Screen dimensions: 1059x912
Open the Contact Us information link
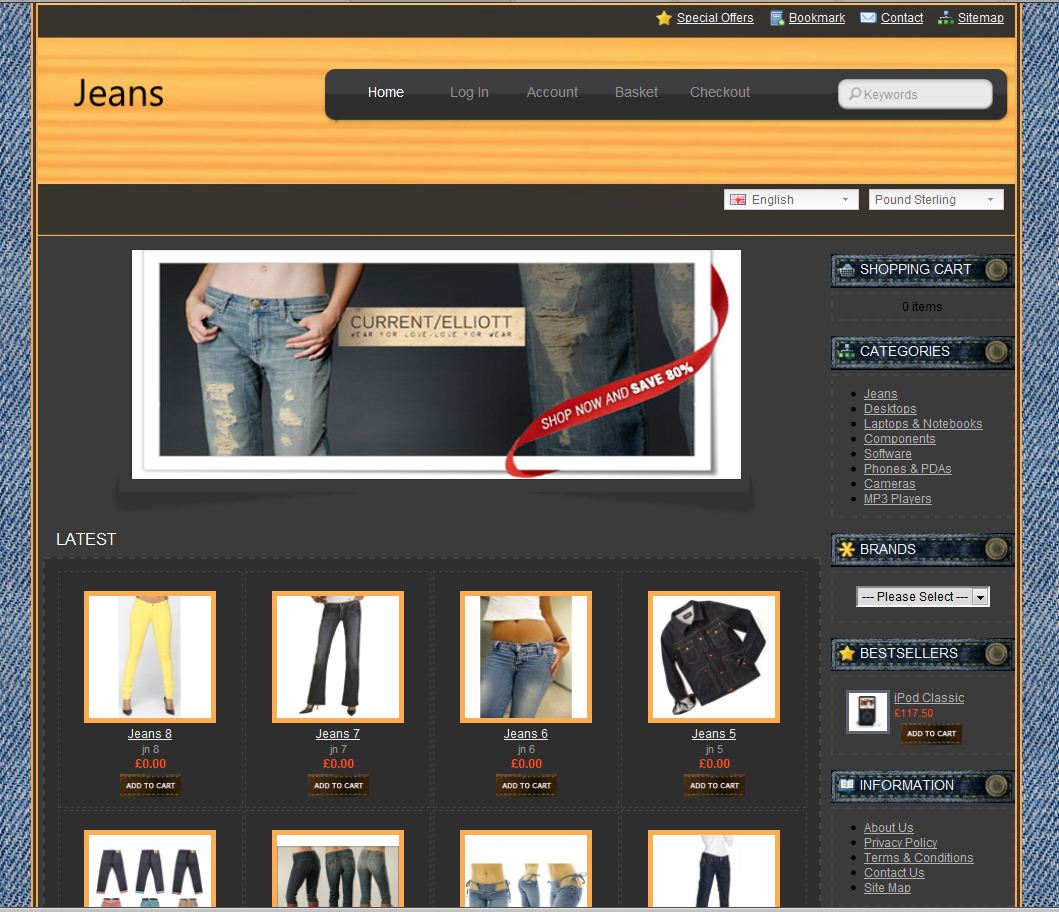(x=894, y=873)
